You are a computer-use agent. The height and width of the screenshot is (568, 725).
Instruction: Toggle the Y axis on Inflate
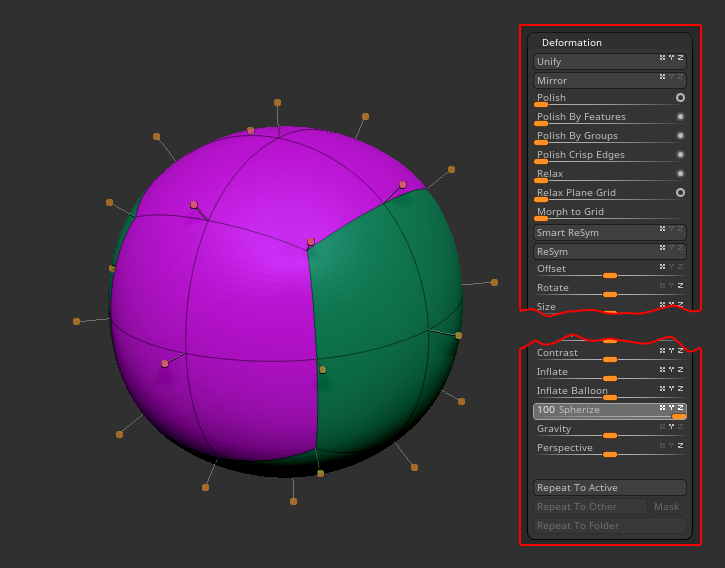[x=672, y=369]
